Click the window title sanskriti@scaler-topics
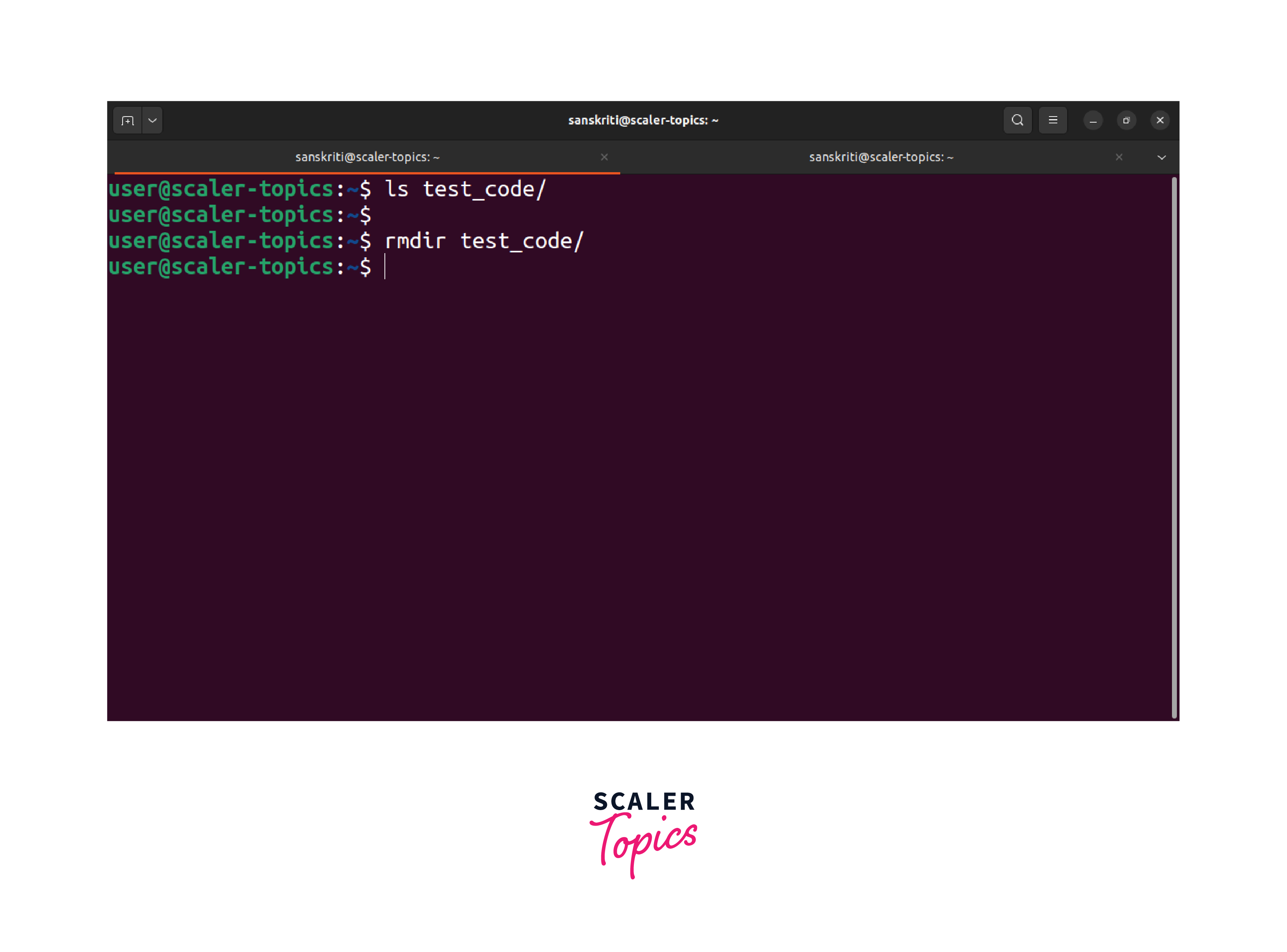The height and width of the screenshot is (952, 1287). (x=643, y=120)
